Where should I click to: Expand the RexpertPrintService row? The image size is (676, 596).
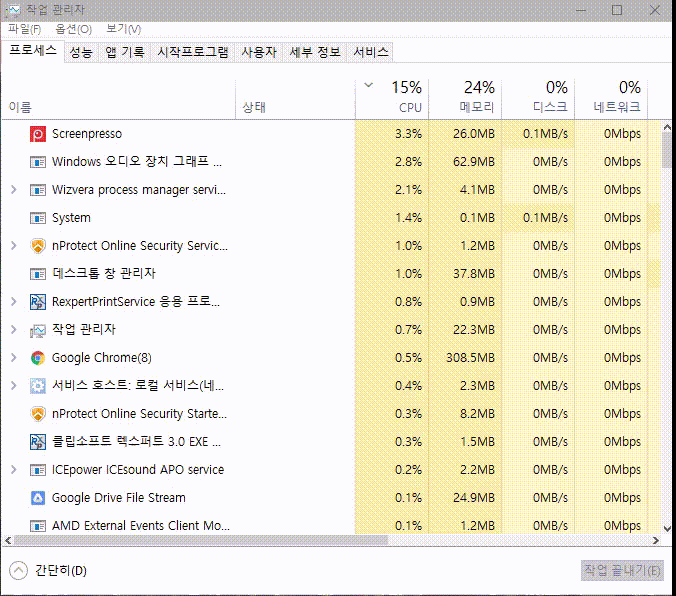(14, 302)
